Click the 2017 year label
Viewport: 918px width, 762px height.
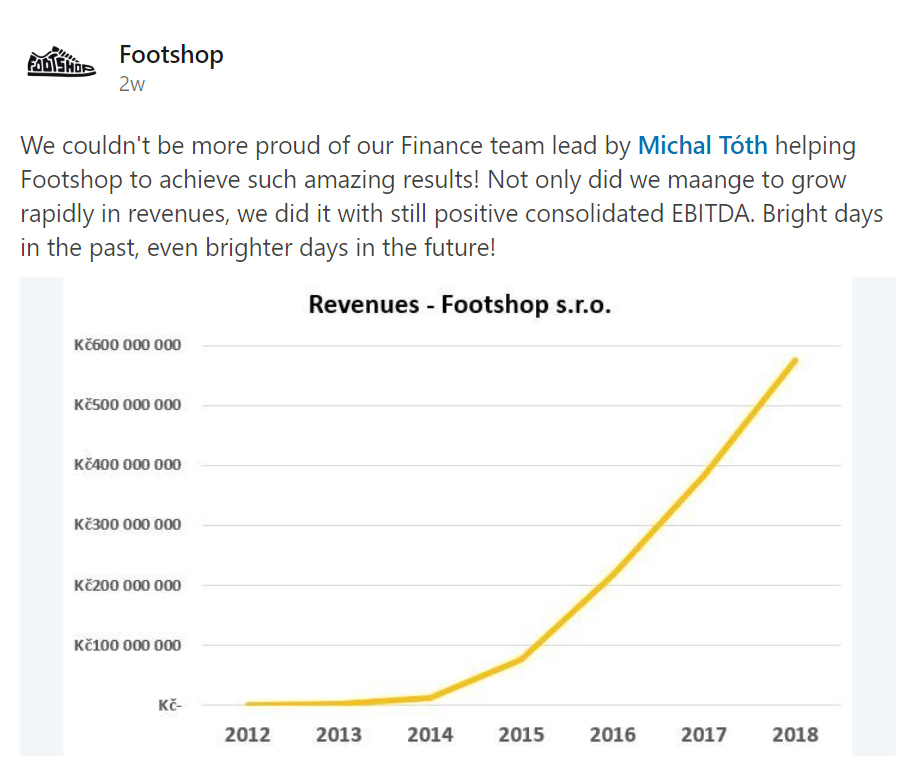click(704, 735)
